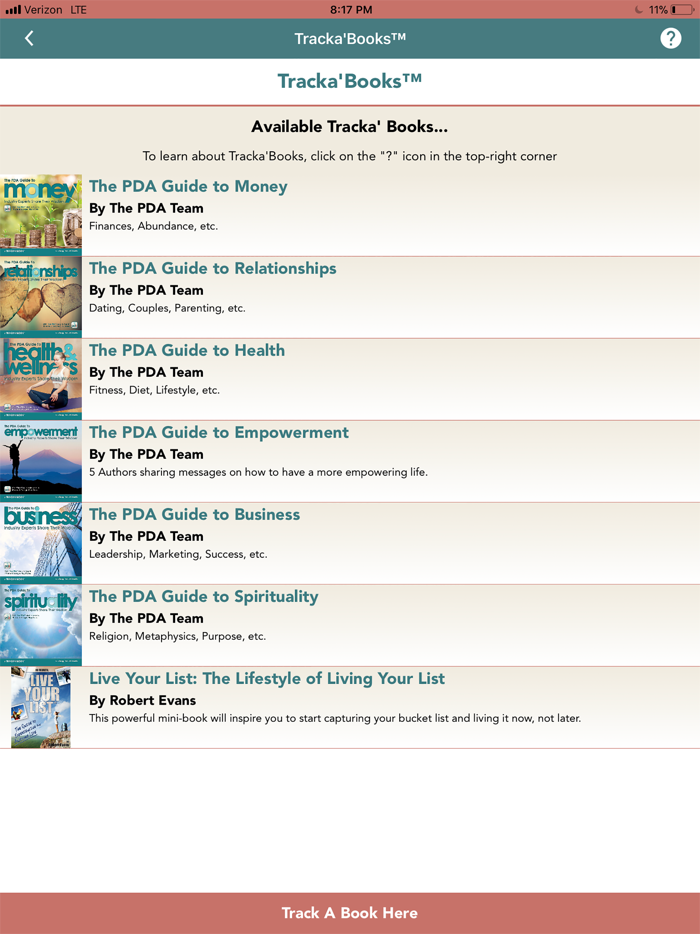700x934 pixels.
Task: Open The PDA Guide to Money
Action: (188, 186)
